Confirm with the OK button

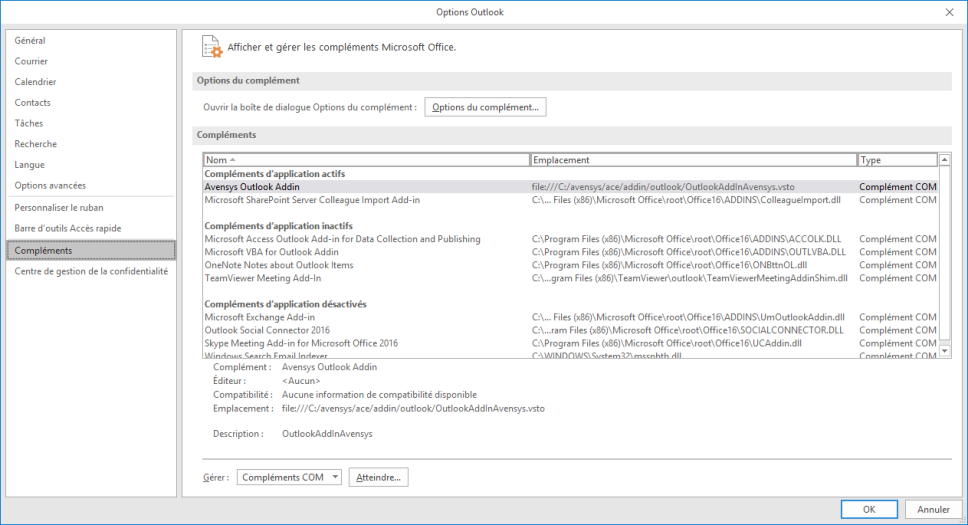coord(868,509)
